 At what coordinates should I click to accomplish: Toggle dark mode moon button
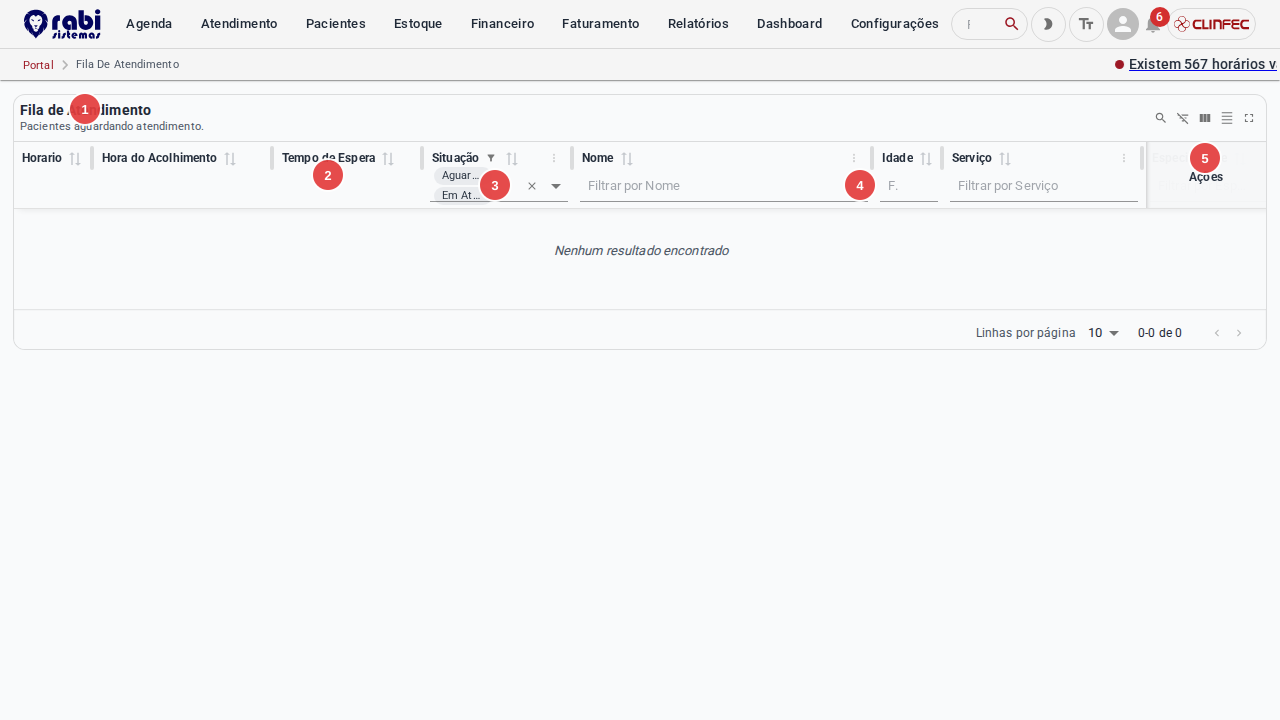(x=1048, y=24)
